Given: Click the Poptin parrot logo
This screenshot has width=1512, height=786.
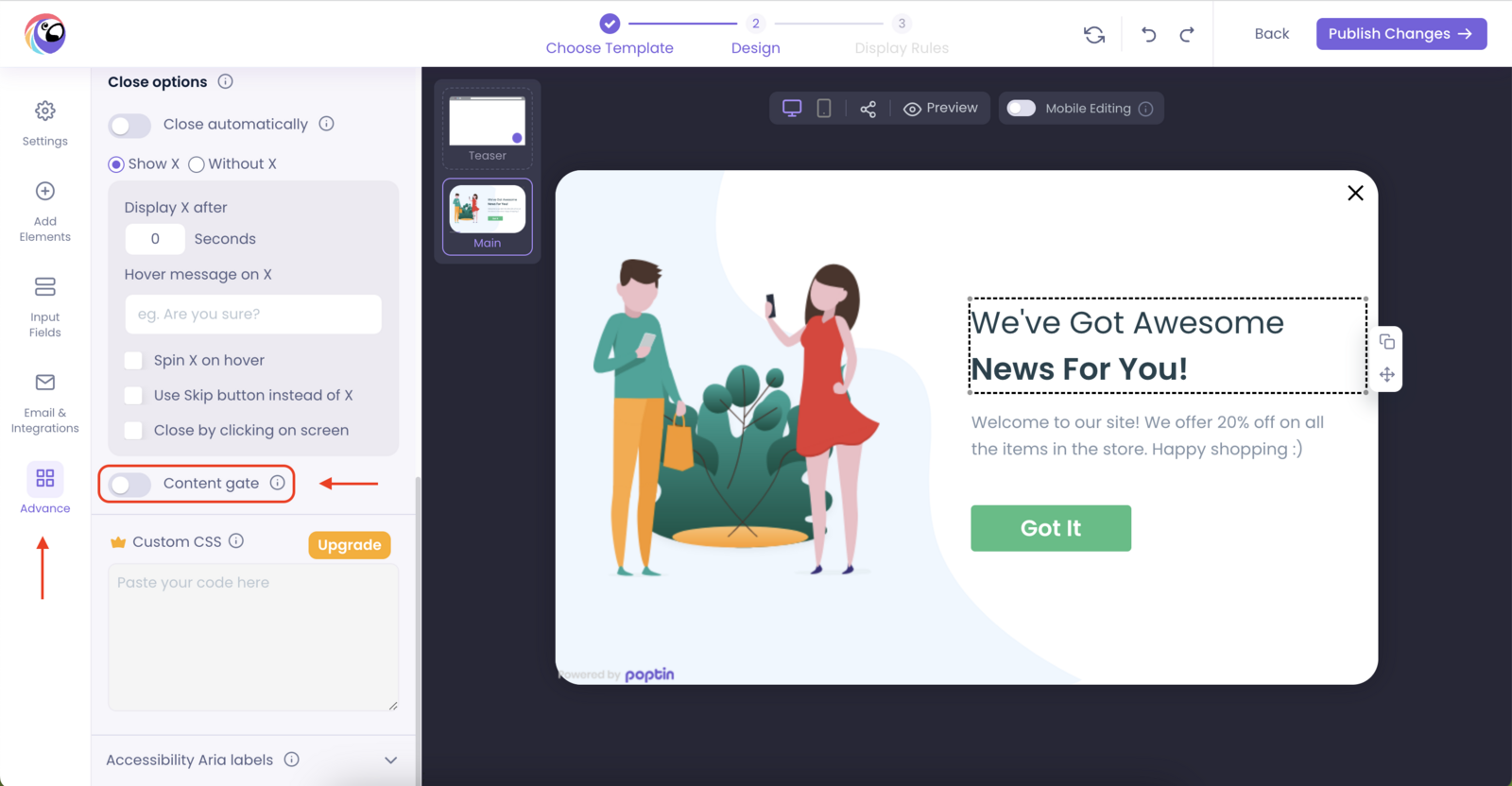Looking at the screenshot, I should (45, 34).
